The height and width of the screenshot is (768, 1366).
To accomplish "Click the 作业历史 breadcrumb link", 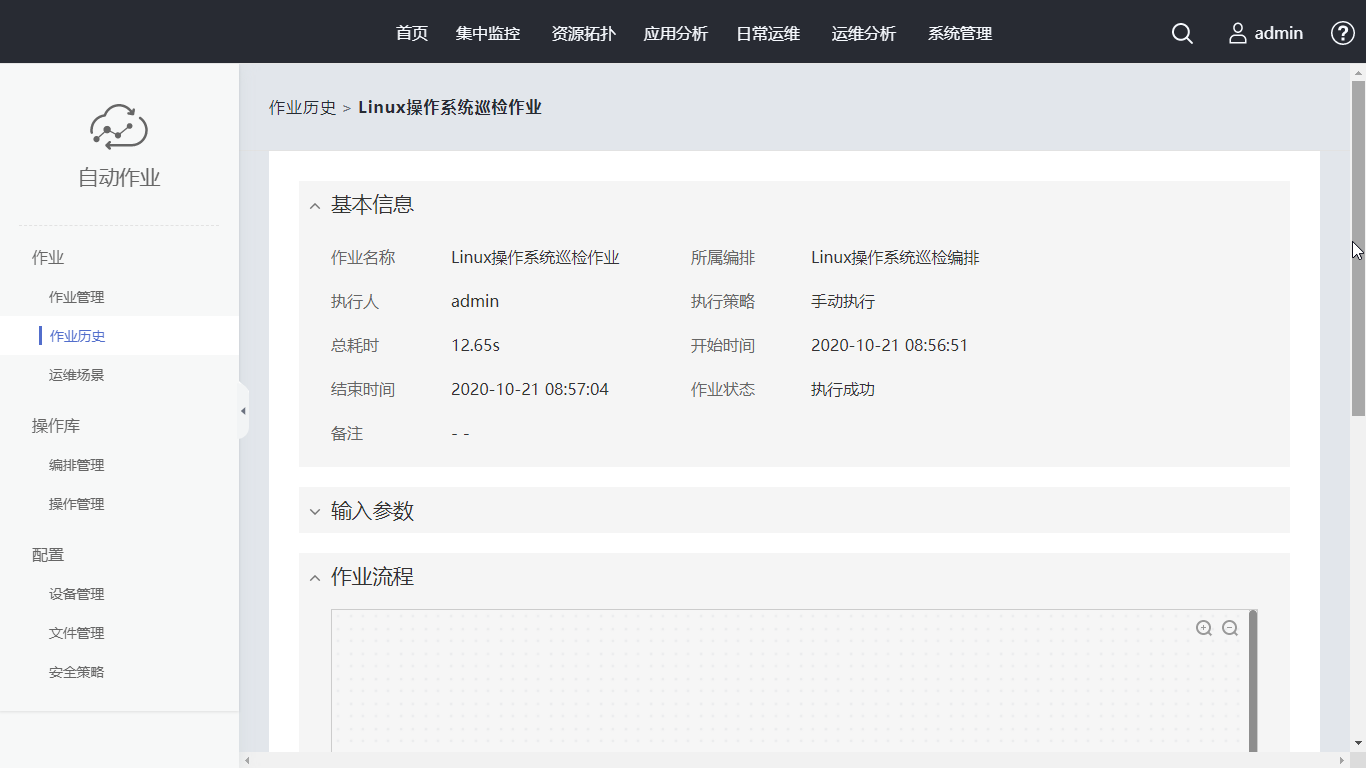I will [x=302, y=108].
